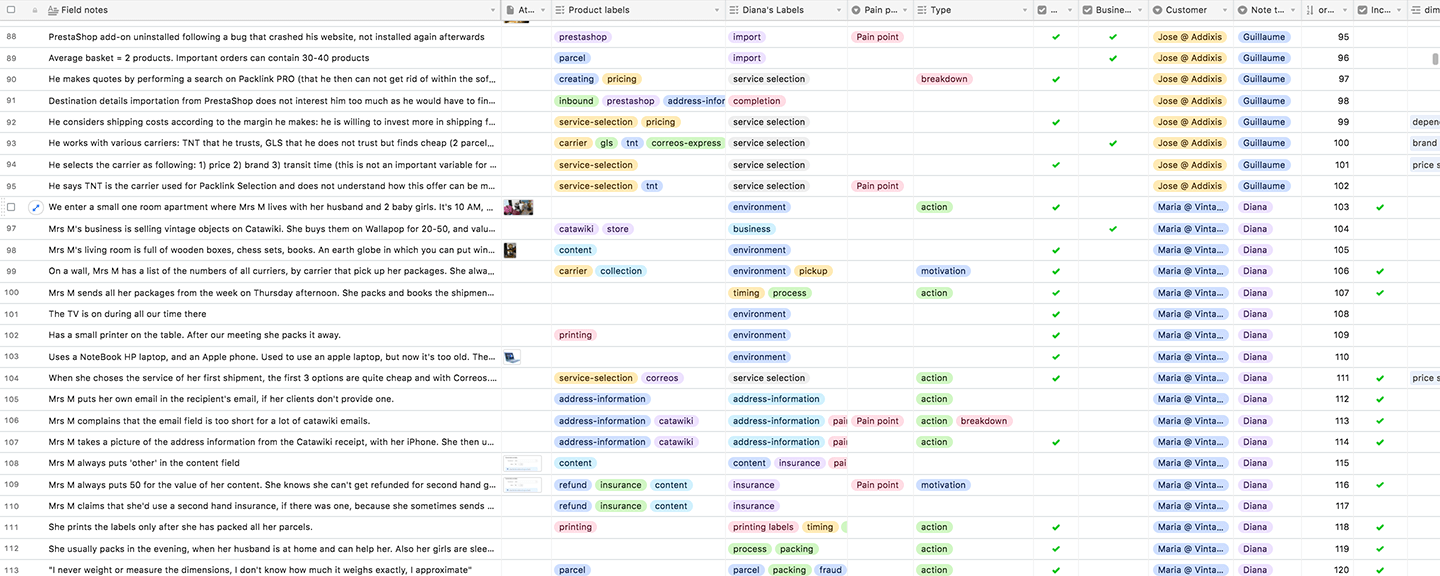This screenshot has width=1440, height=576.
Task: Open the Busine... column dropdown arrow
Action: pos(1141,10)
